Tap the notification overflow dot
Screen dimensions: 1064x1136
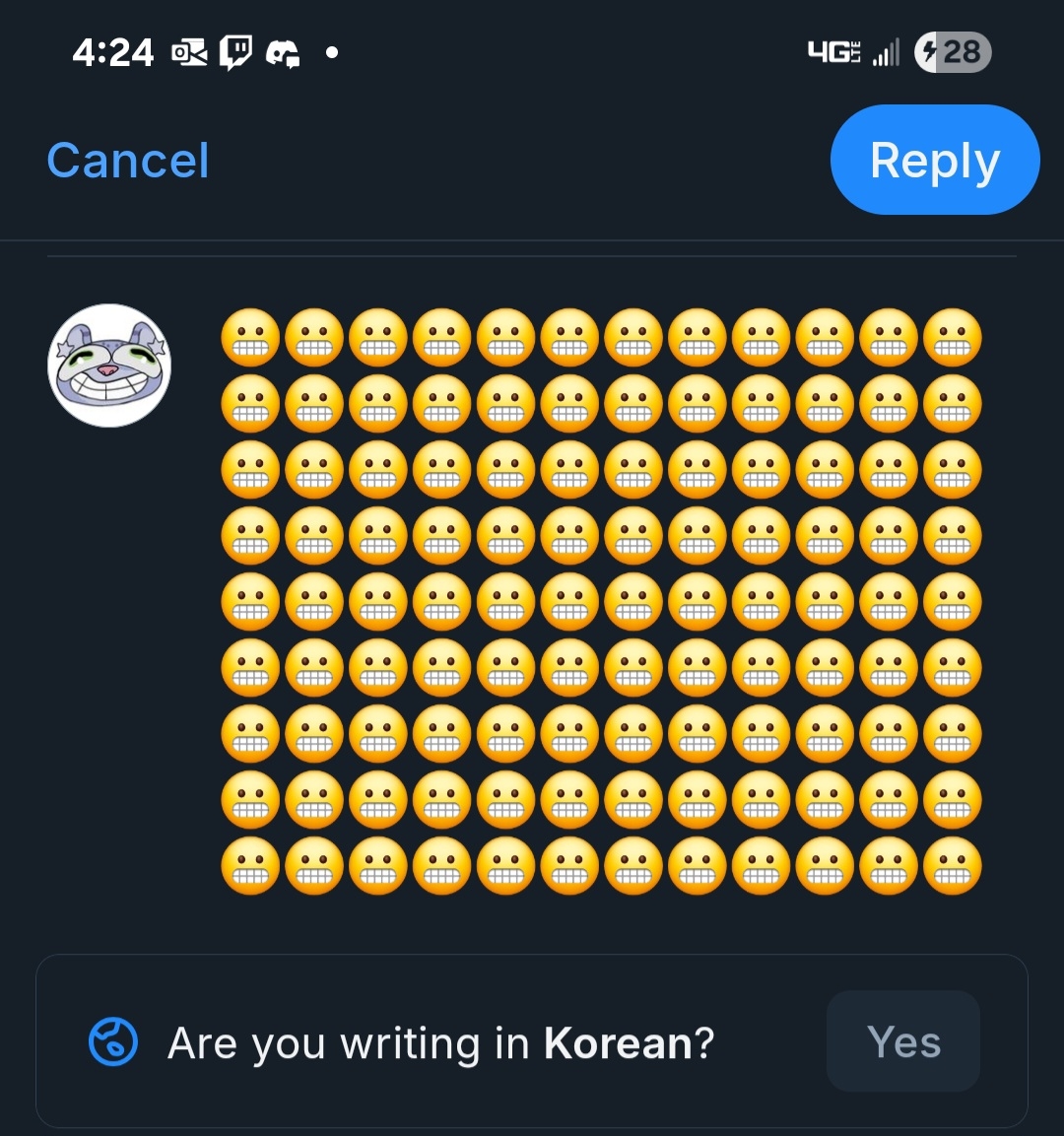pos(332,52)
